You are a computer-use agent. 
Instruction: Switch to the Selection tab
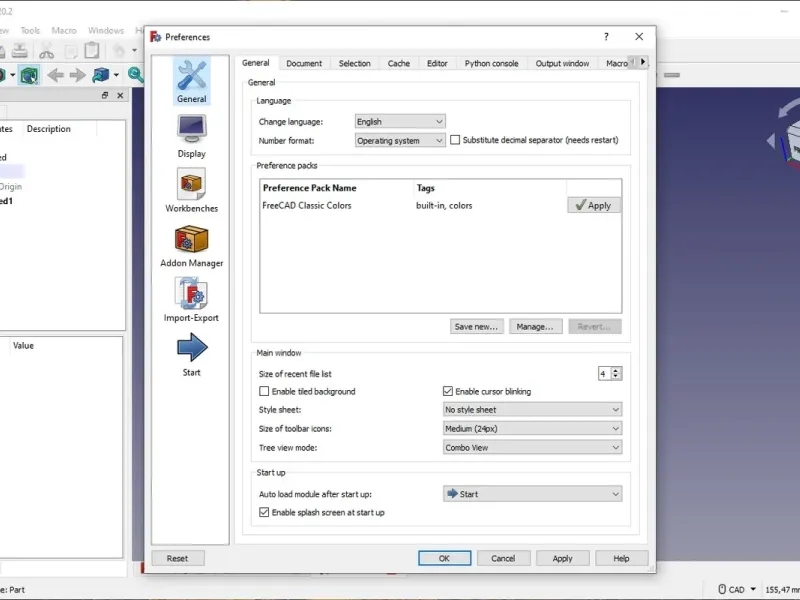coord(355,63)
